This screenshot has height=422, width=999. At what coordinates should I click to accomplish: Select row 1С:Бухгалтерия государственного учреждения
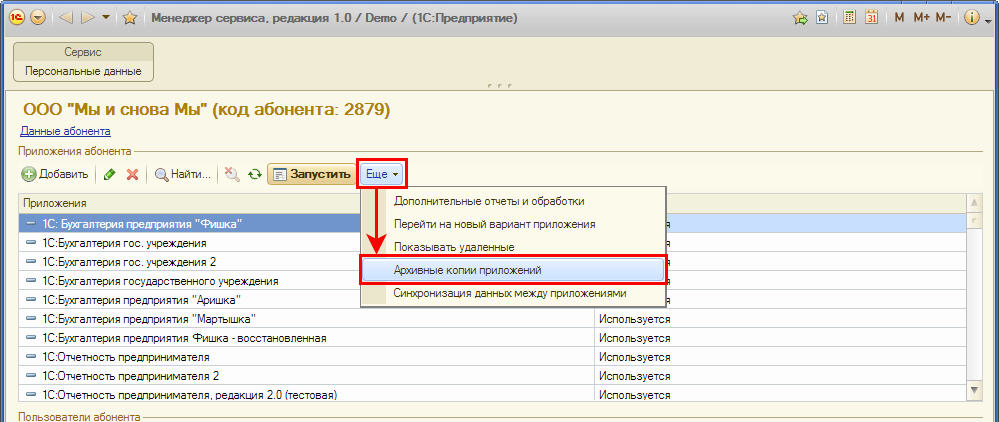tap(190, 281)
